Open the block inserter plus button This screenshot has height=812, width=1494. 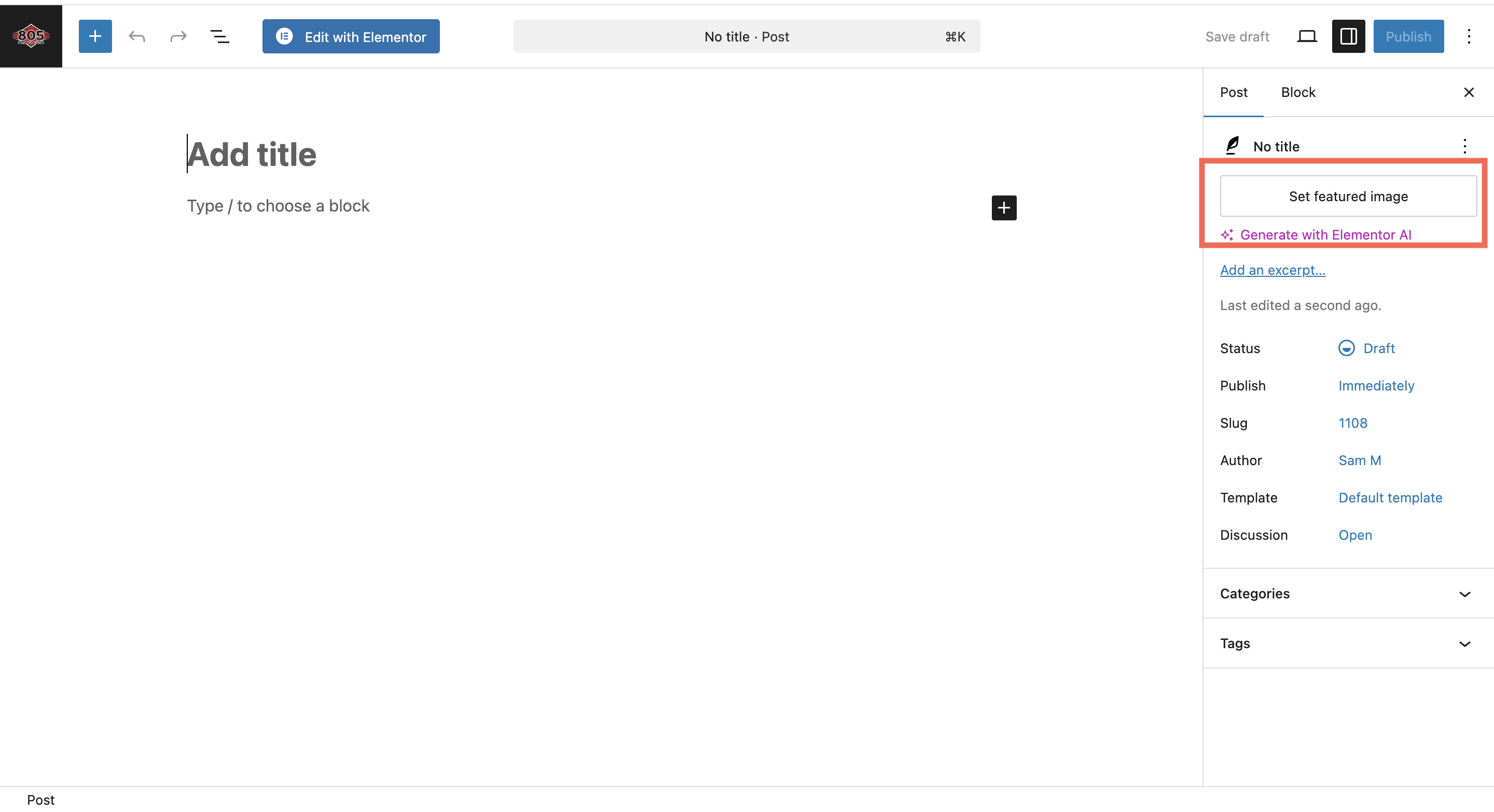[x=95, y=36]
